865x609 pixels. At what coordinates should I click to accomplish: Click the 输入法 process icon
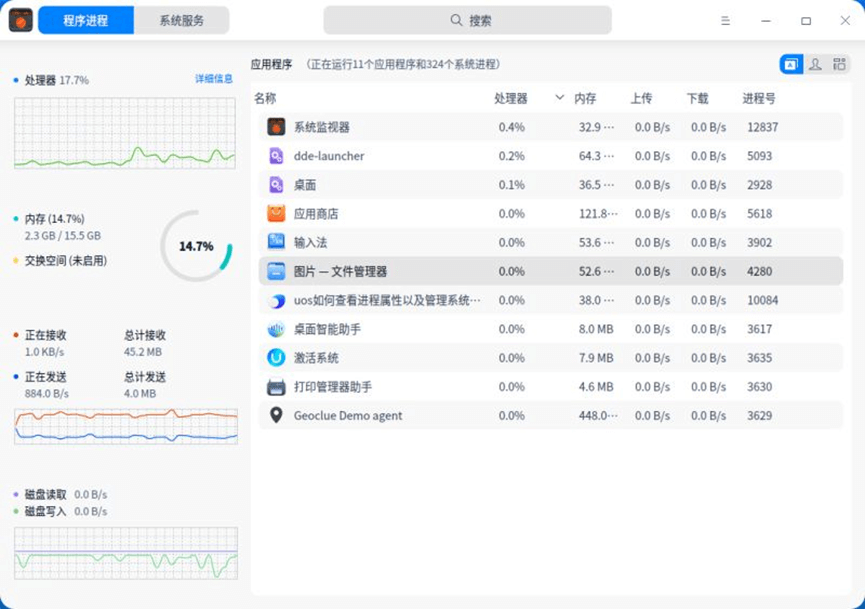pos(276,242)
